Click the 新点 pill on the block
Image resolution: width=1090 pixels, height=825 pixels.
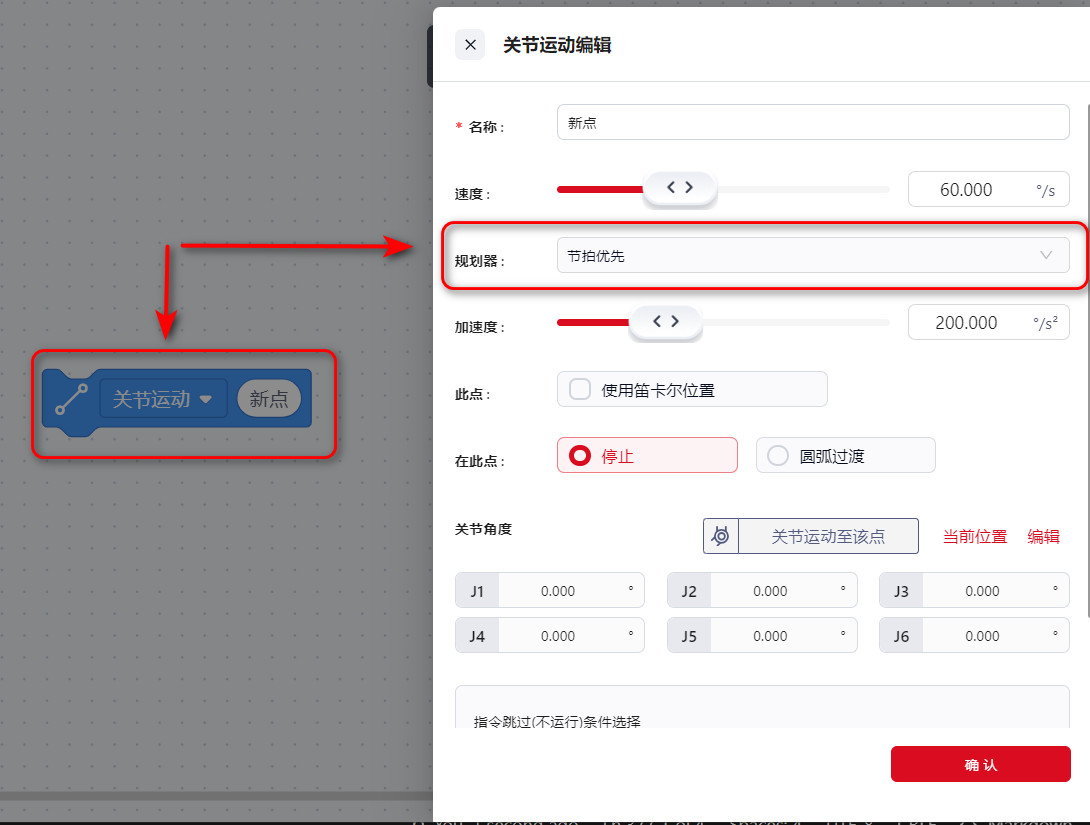coord(269,399)
